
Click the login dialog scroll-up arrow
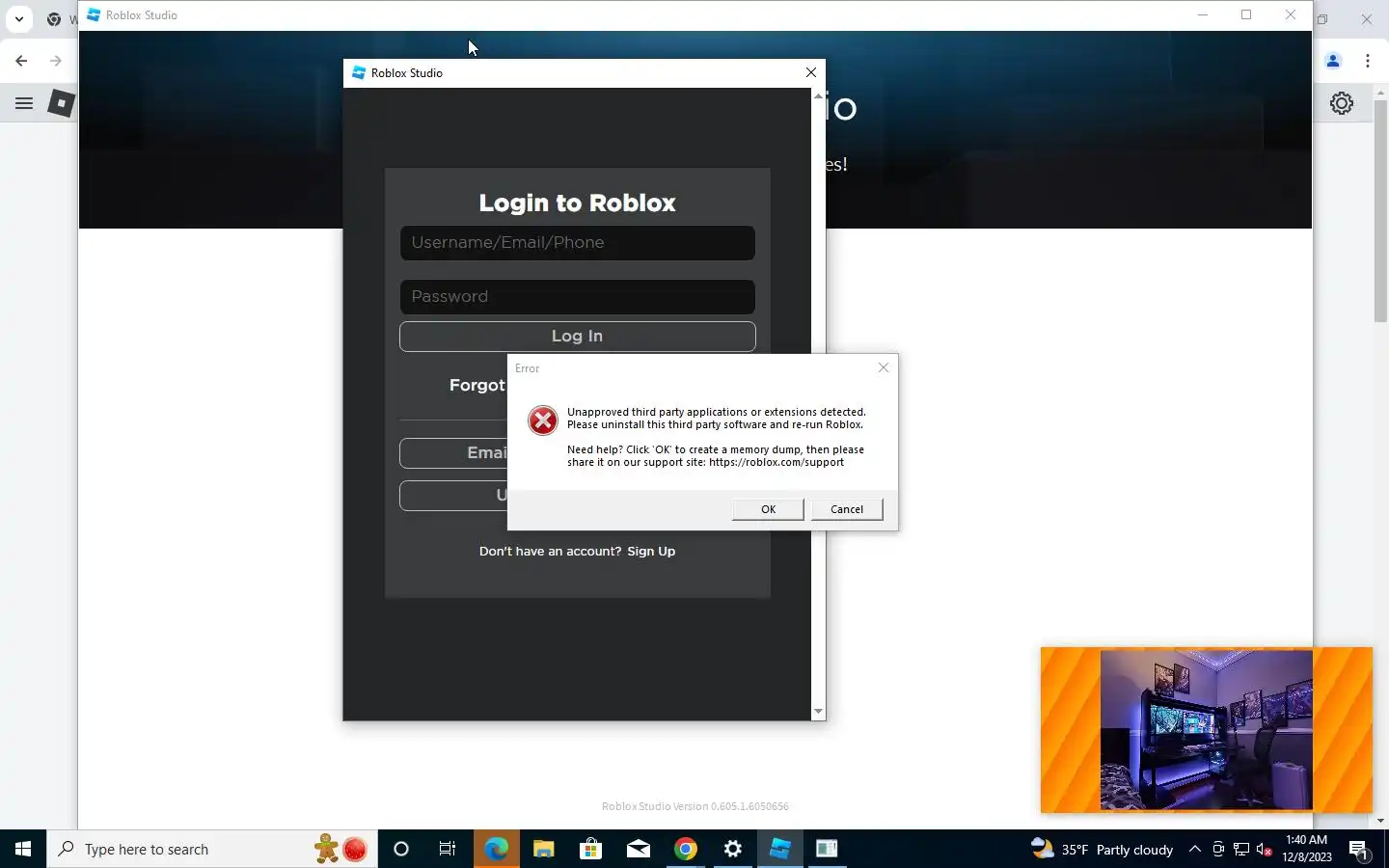click(818, 95)
